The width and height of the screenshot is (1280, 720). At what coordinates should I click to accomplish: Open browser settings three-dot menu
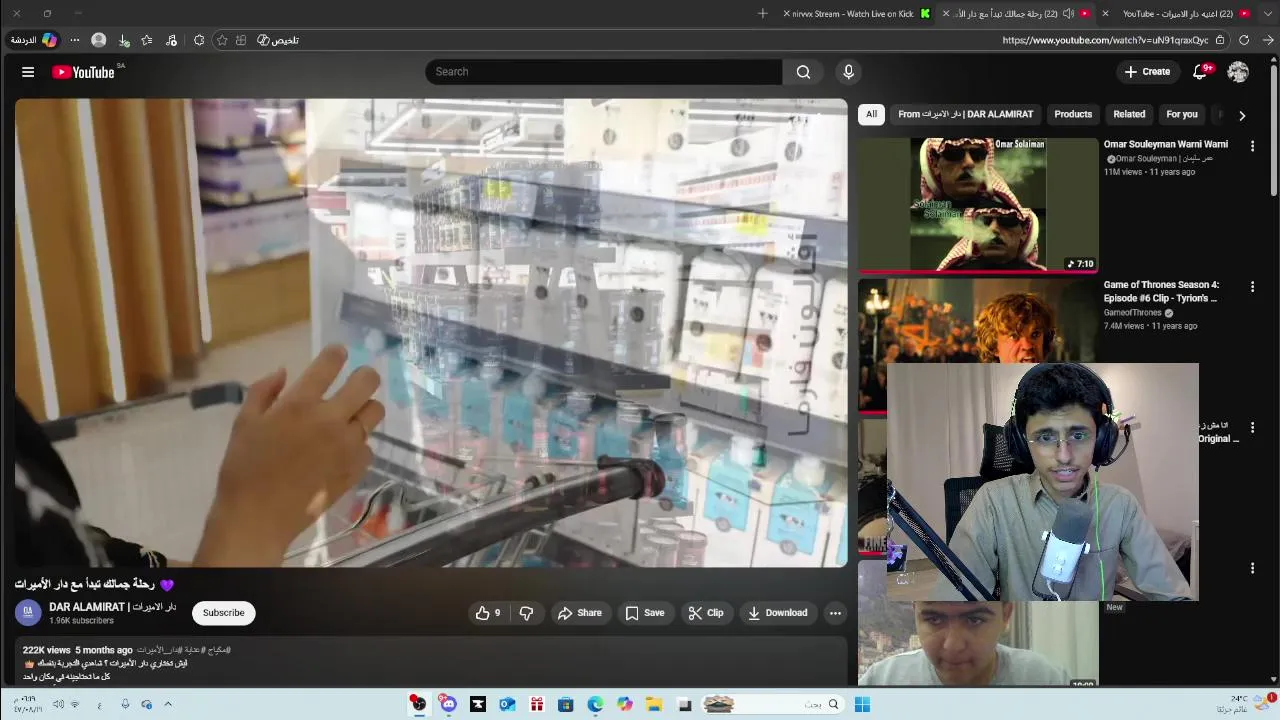pyautogui.click(x=74, y=40)
